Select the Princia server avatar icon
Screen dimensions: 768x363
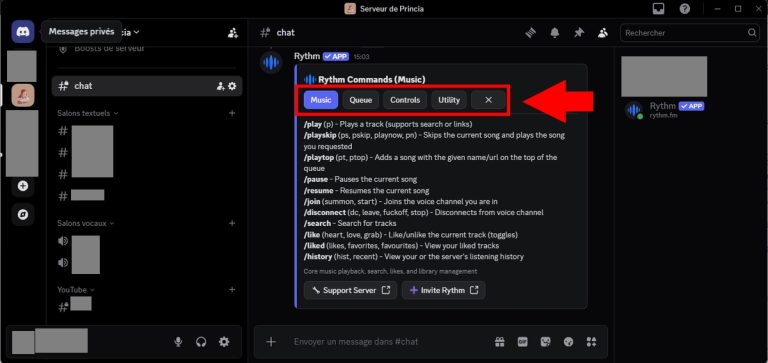coord(23,96)
